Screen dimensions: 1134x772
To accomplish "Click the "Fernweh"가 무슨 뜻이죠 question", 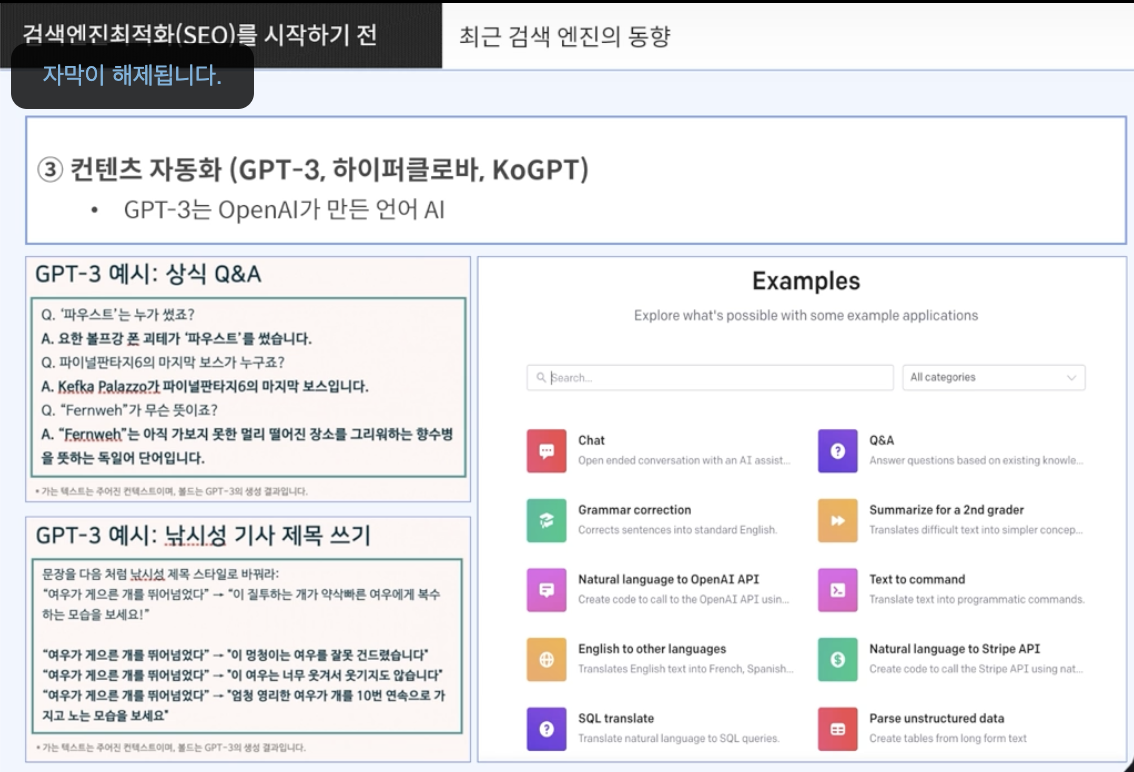I will pos(129,410).
